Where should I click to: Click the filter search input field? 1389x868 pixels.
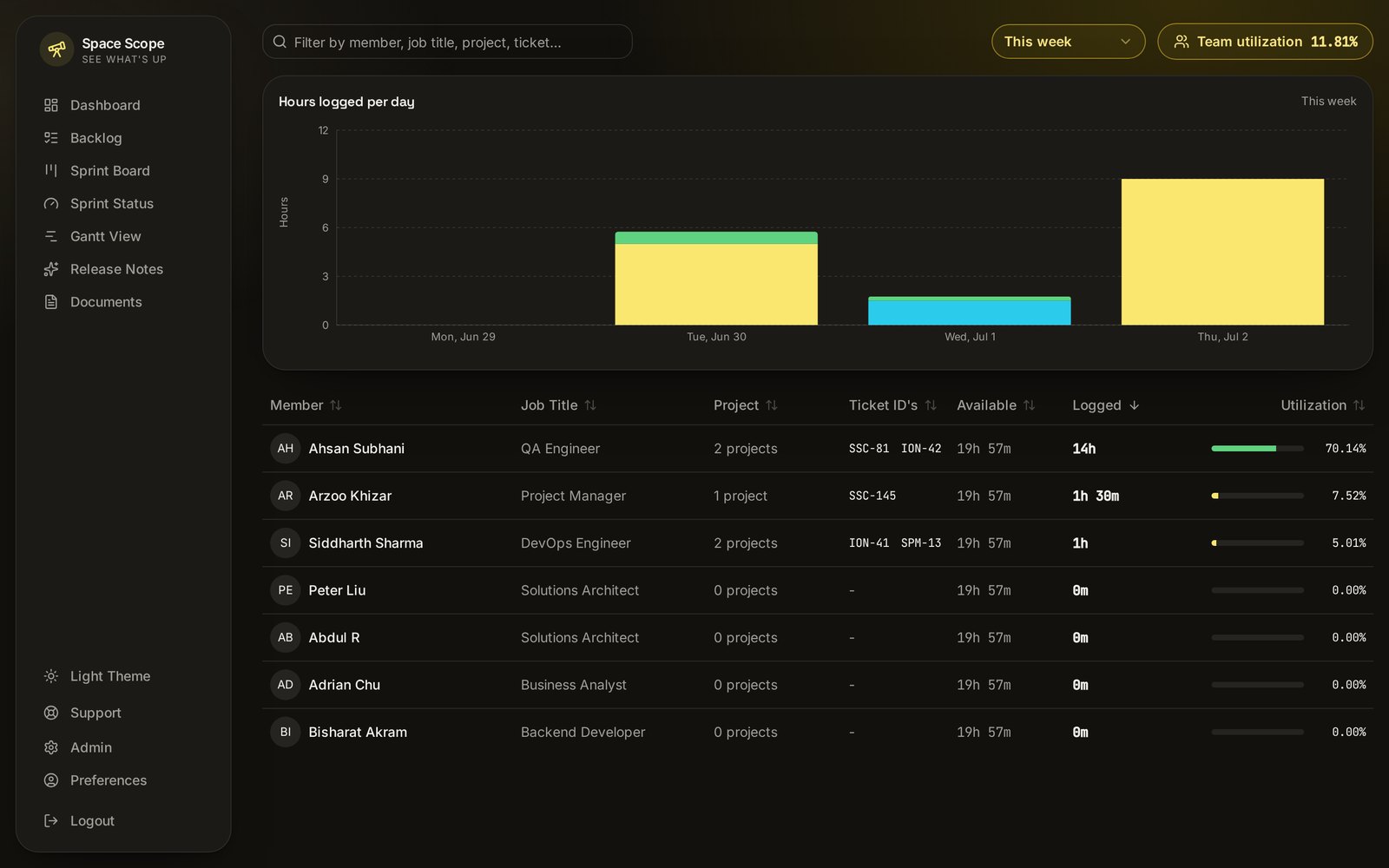click(447, 42)
